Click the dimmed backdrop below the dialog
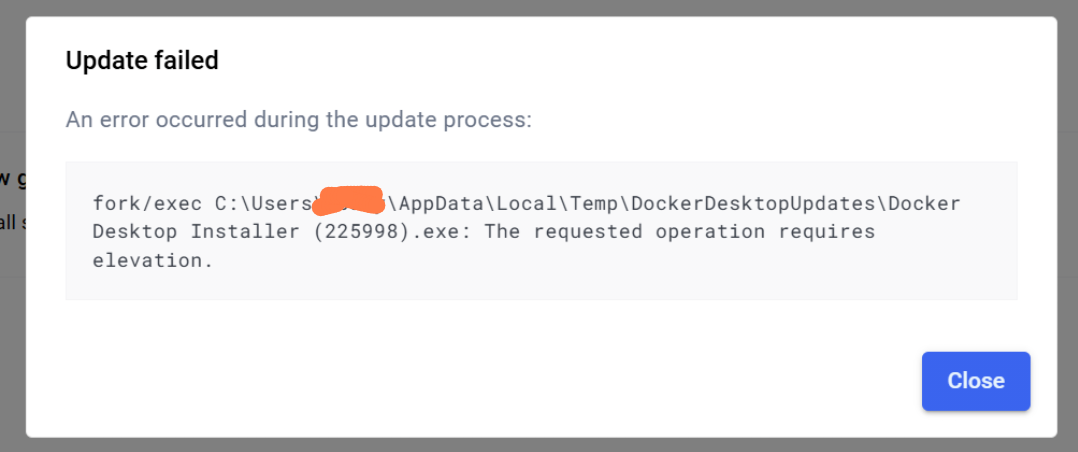1078x452 pixels. (x=539, y=444)
